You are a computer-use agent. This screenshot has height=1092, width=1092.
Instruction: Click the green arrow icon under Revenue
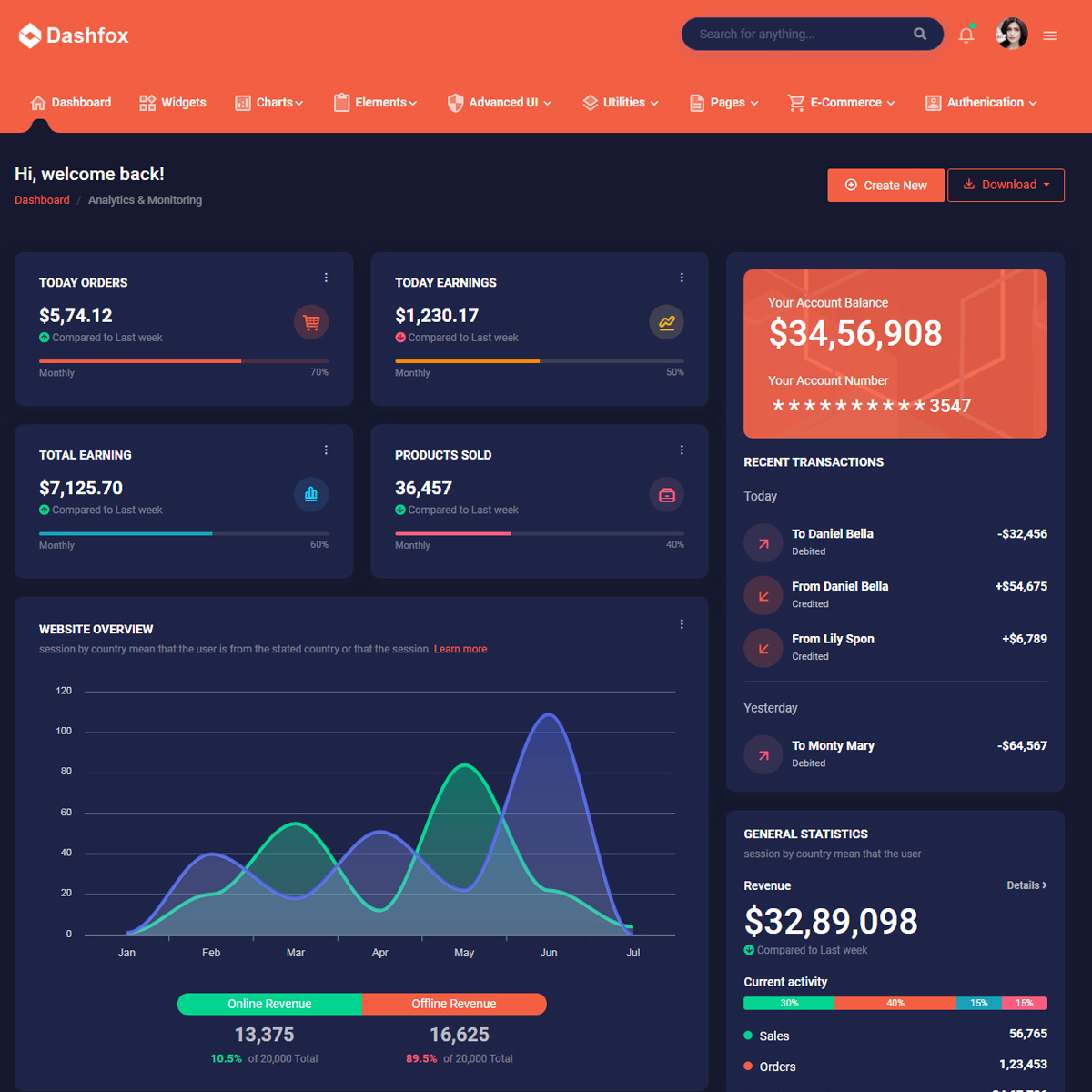point(749,950)
